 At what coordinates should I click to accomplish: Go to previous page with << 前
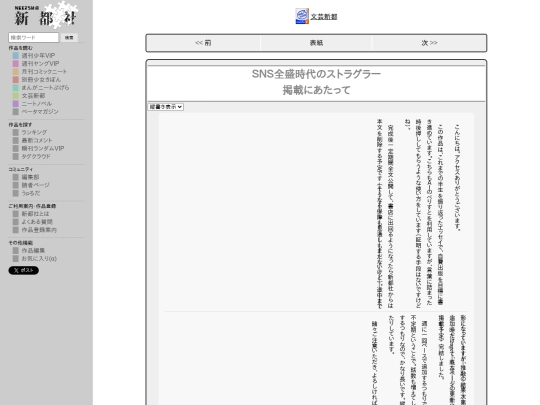pyautogui.click(x=203, y=43)
